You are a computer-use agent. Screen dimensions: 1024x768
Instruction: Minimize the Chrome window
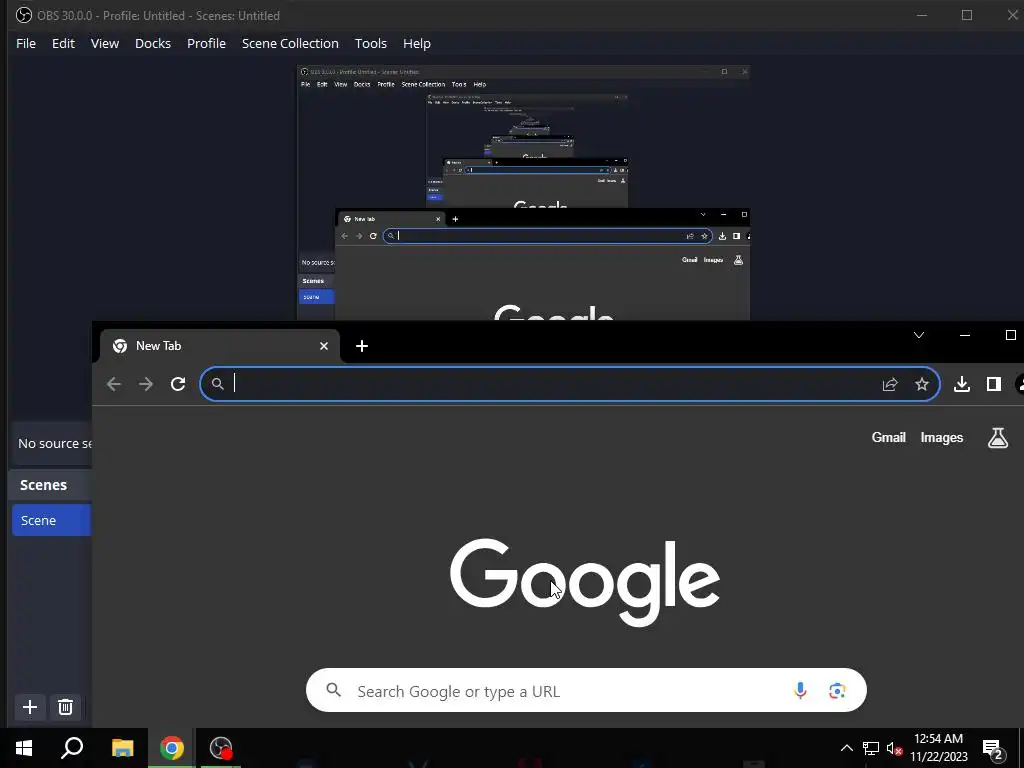[965, 335]
